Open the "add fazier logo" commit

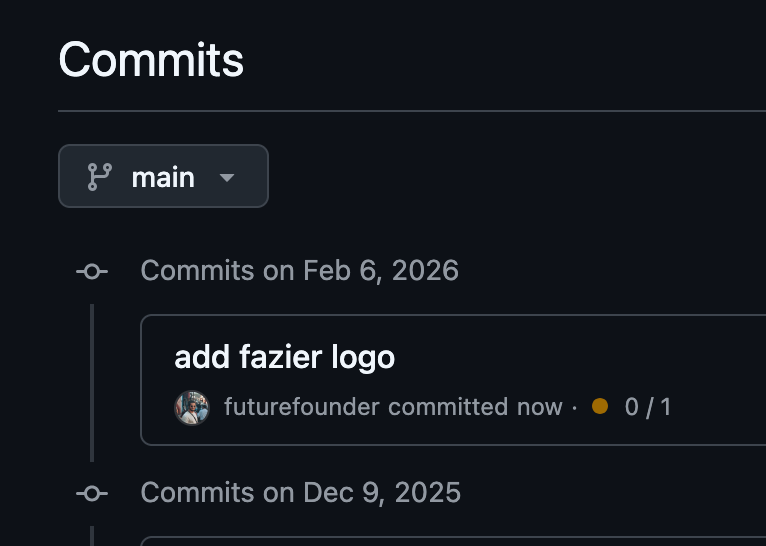pos(284,357)
